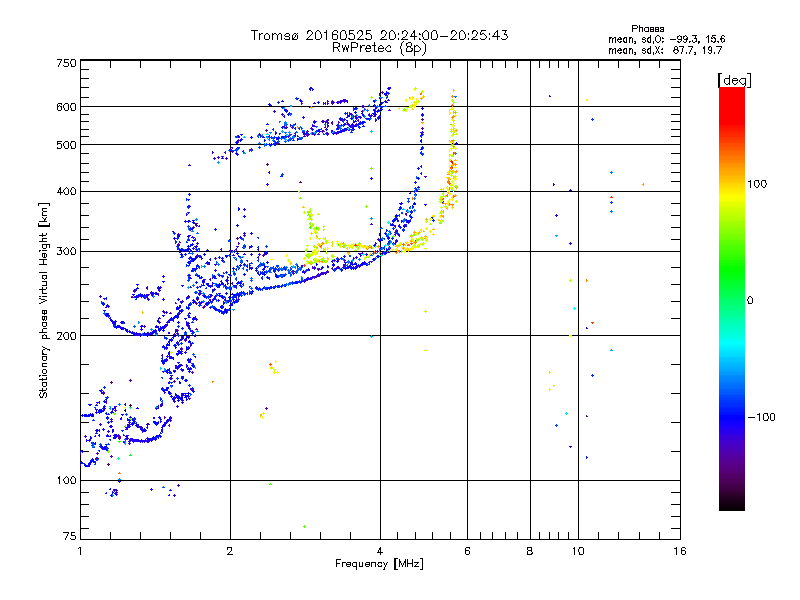Screen dimensions: 800x600
Task: Click the colorbar tick label "100"
Action: pyautogui.click(x=757, y=184)
